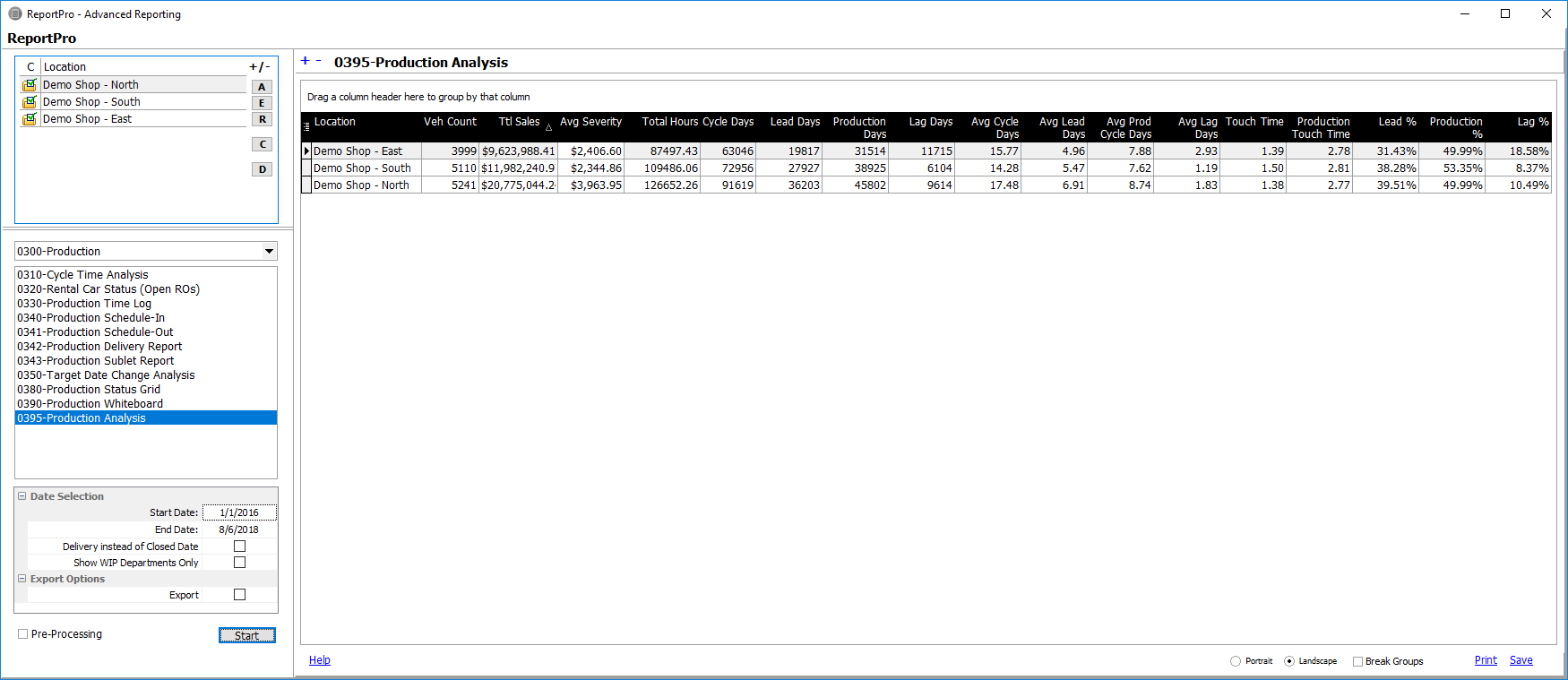Viewport: 1568px width, 680px height.
Task: Open the Help link
Action: point(320,660)
